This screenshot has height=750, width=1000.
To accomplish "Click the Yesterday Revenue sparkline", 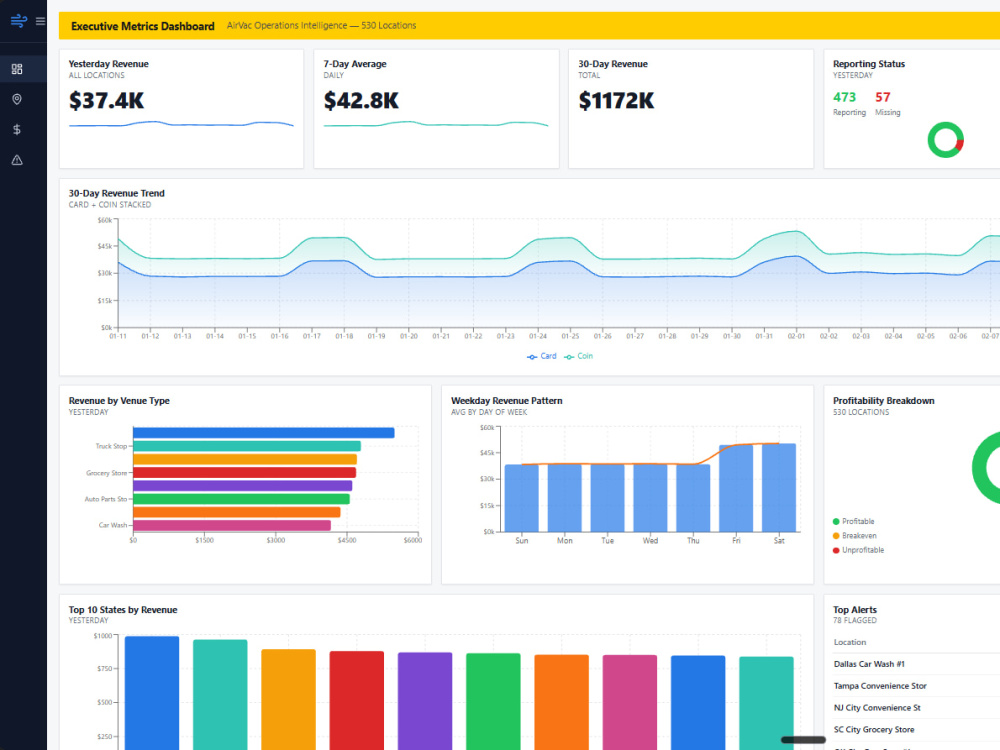I will click(x=181, y=124).
